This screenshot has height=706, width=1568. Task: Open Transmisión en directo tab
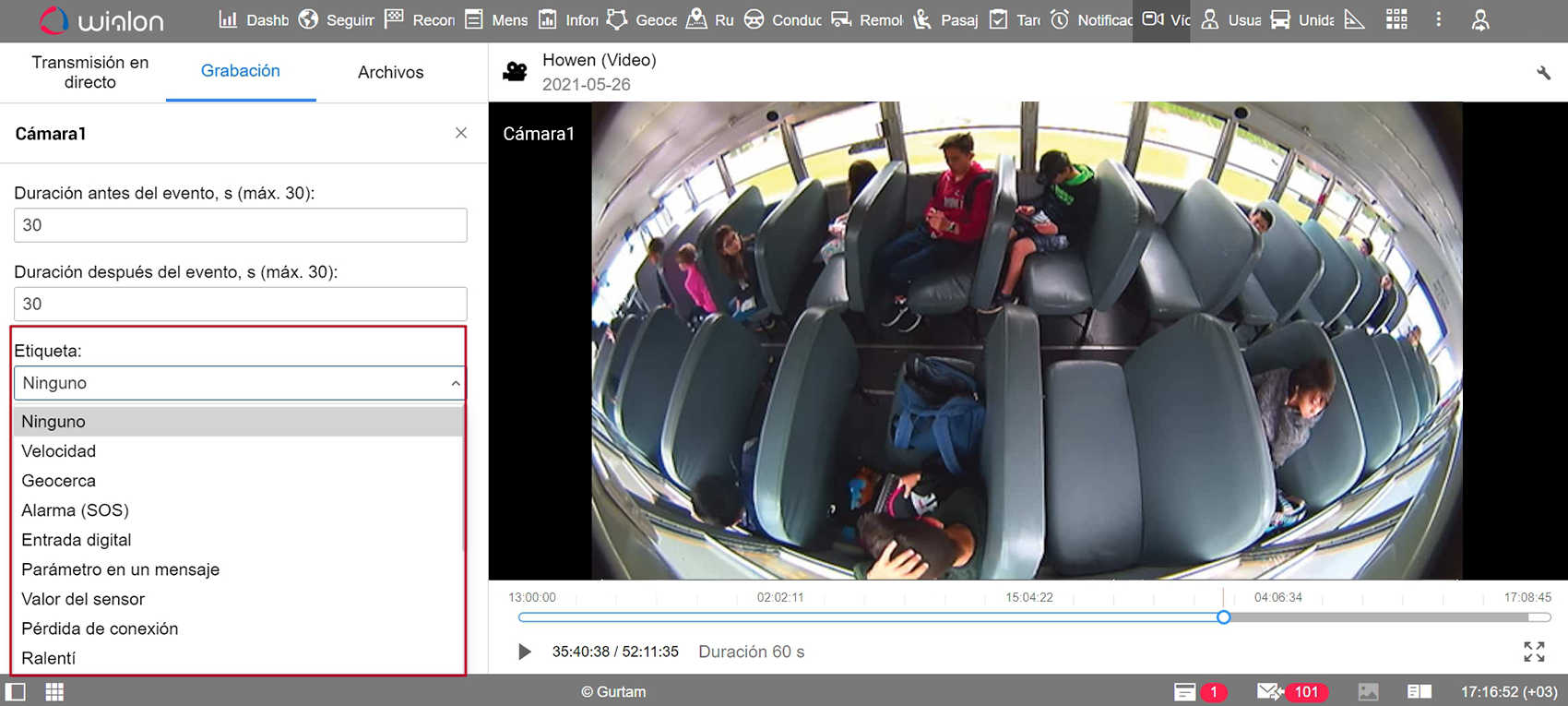pos(89,72)
